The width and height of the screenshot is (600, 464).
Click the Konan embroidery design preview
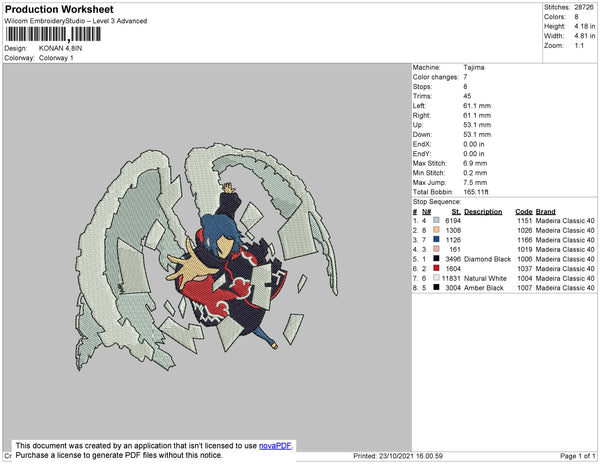coord(207,257)
